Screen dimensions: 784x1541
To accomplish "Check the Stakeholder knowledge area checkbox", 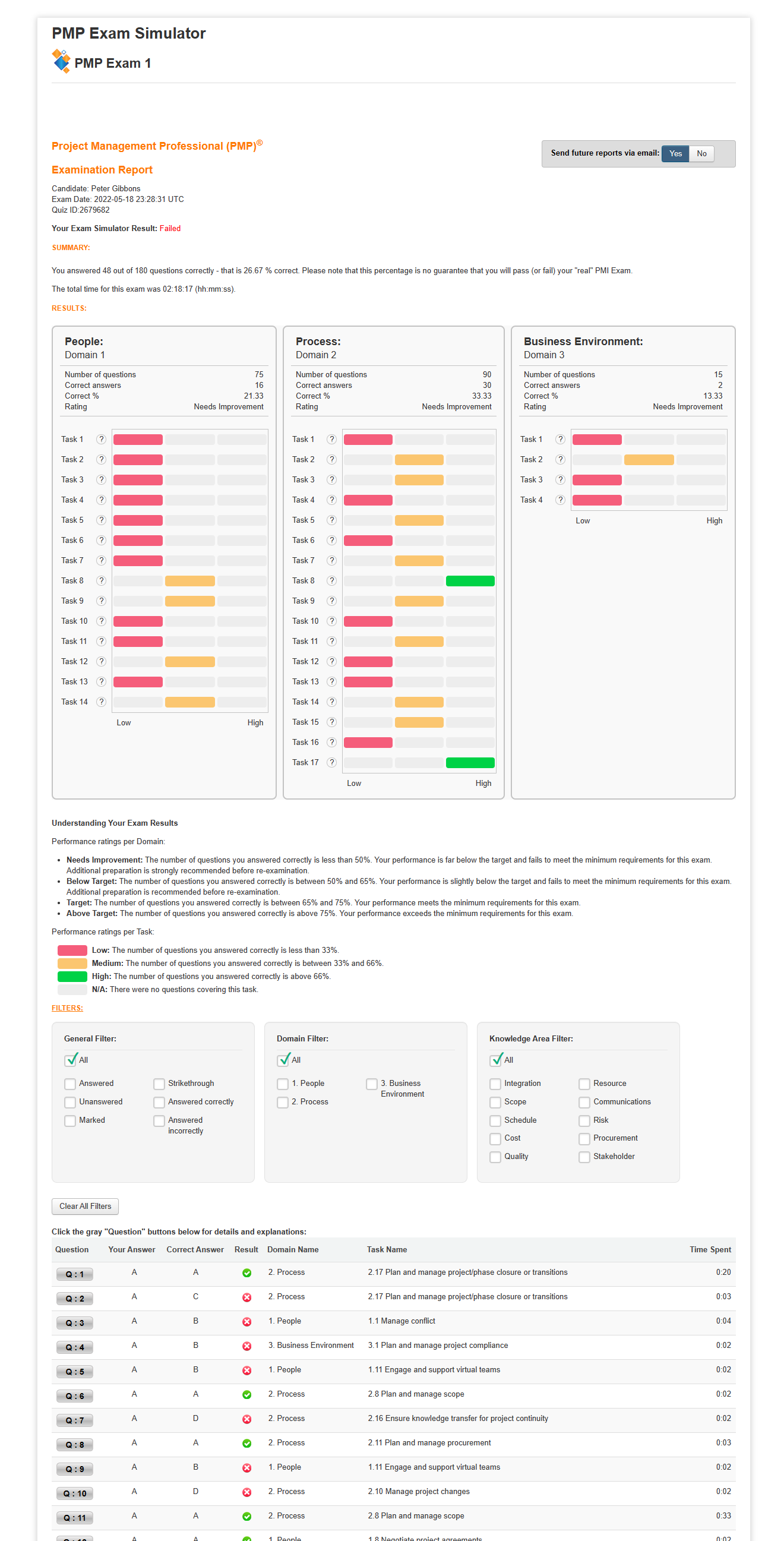I will 584,1158.
